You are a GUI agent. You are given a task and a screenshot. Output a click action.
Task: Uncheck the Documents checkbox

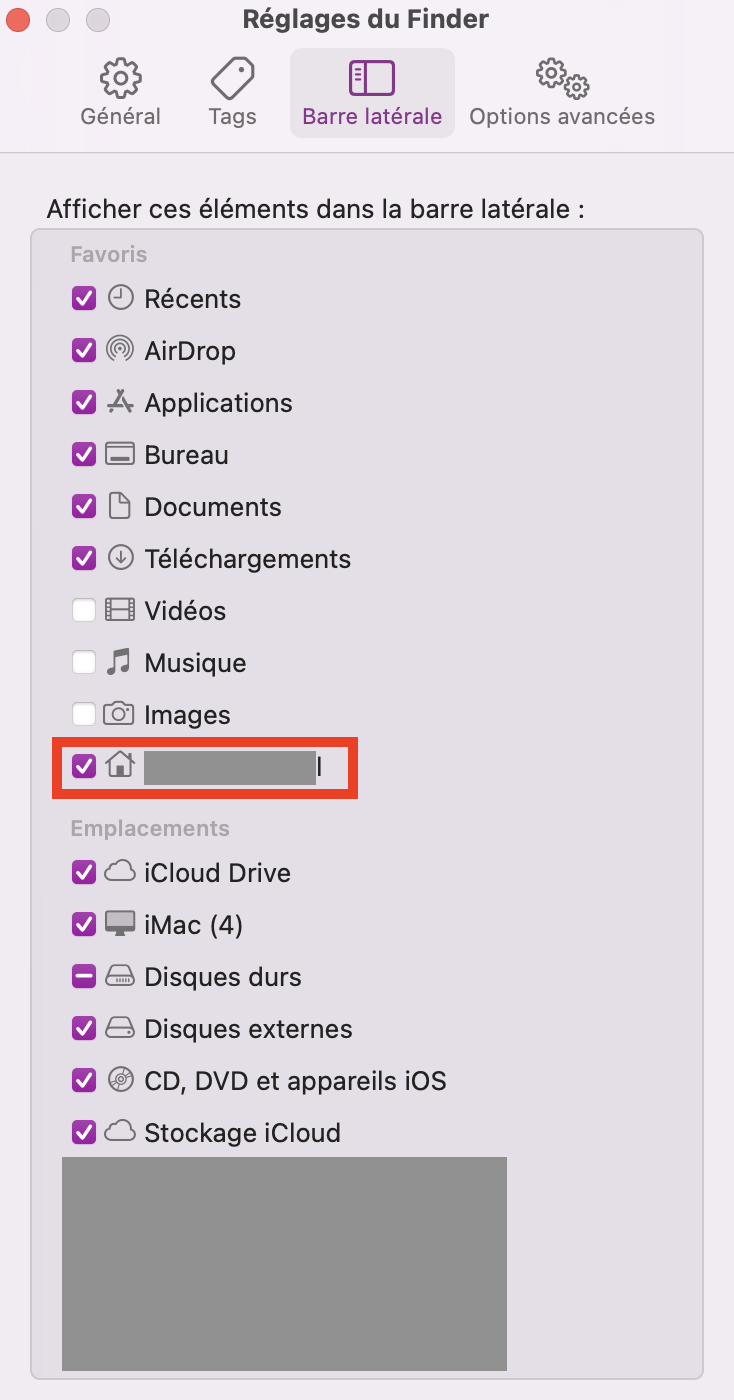(84, 506)
